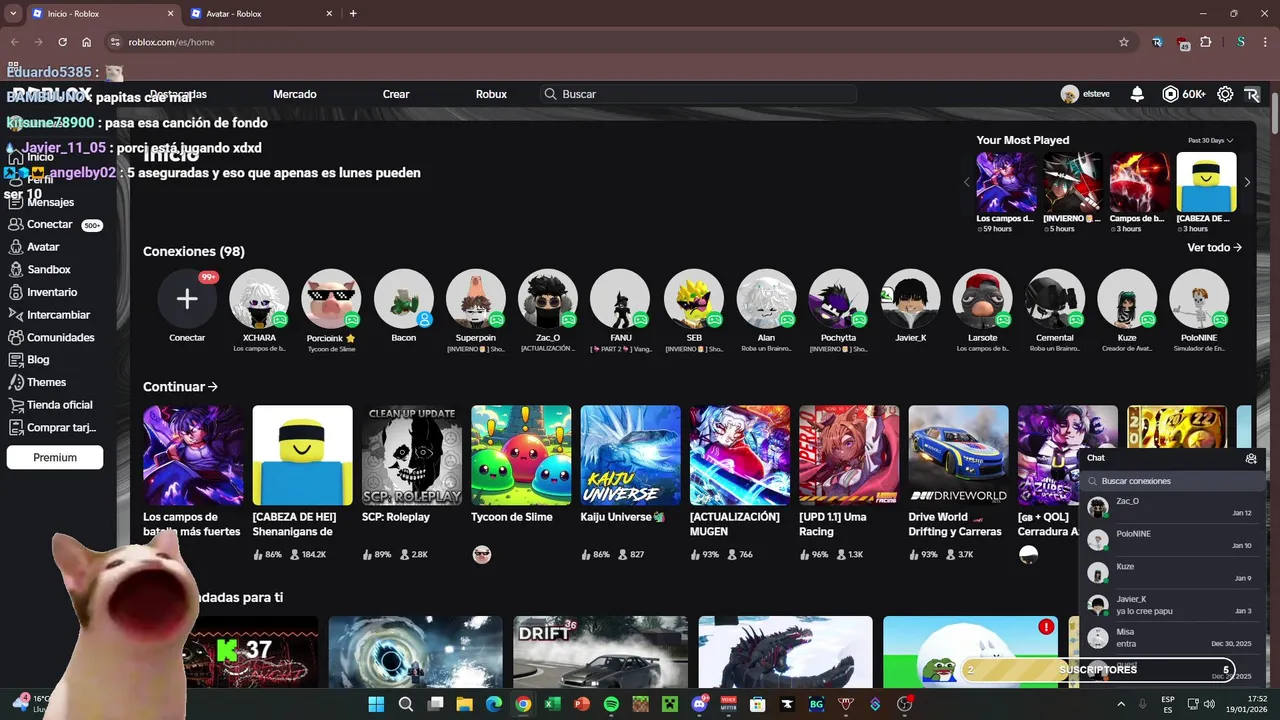Open the Tycoon de Slime game thumbnail
This screenshot has width=1280, height=720.
tap(521, 455)
